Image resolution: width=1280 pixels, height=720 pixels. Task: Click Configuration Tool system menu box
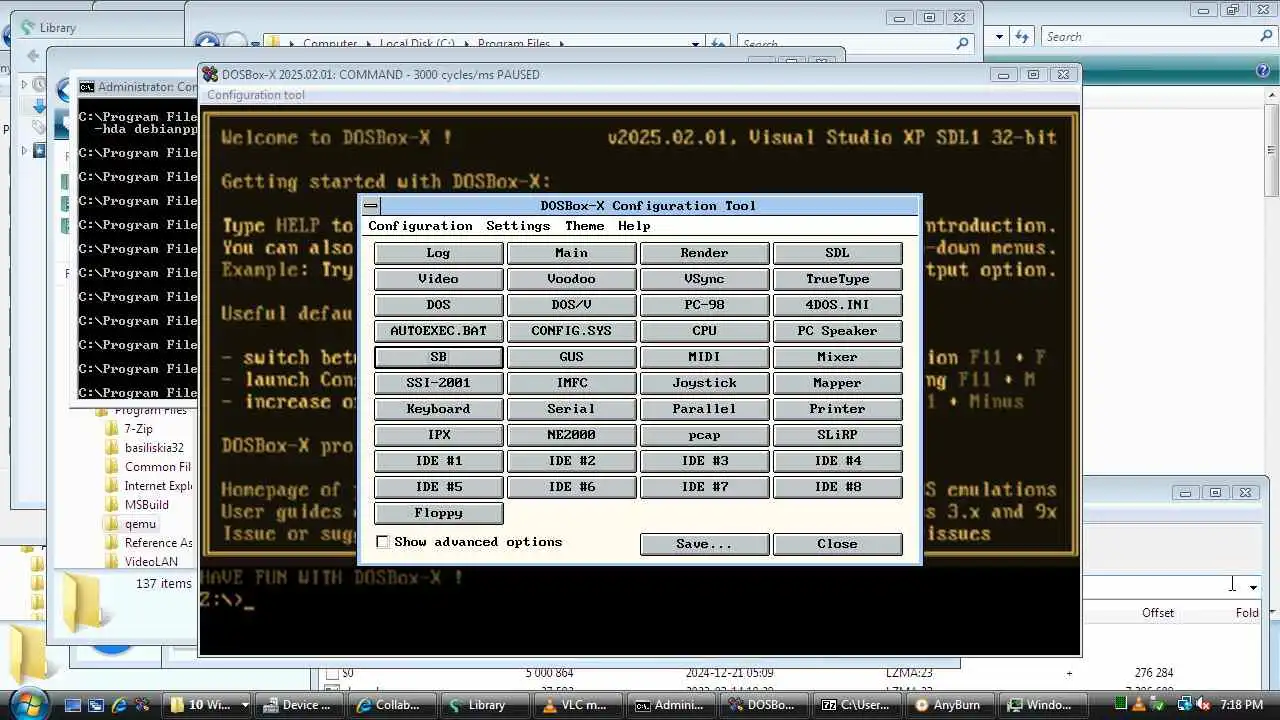pos(371,206)
